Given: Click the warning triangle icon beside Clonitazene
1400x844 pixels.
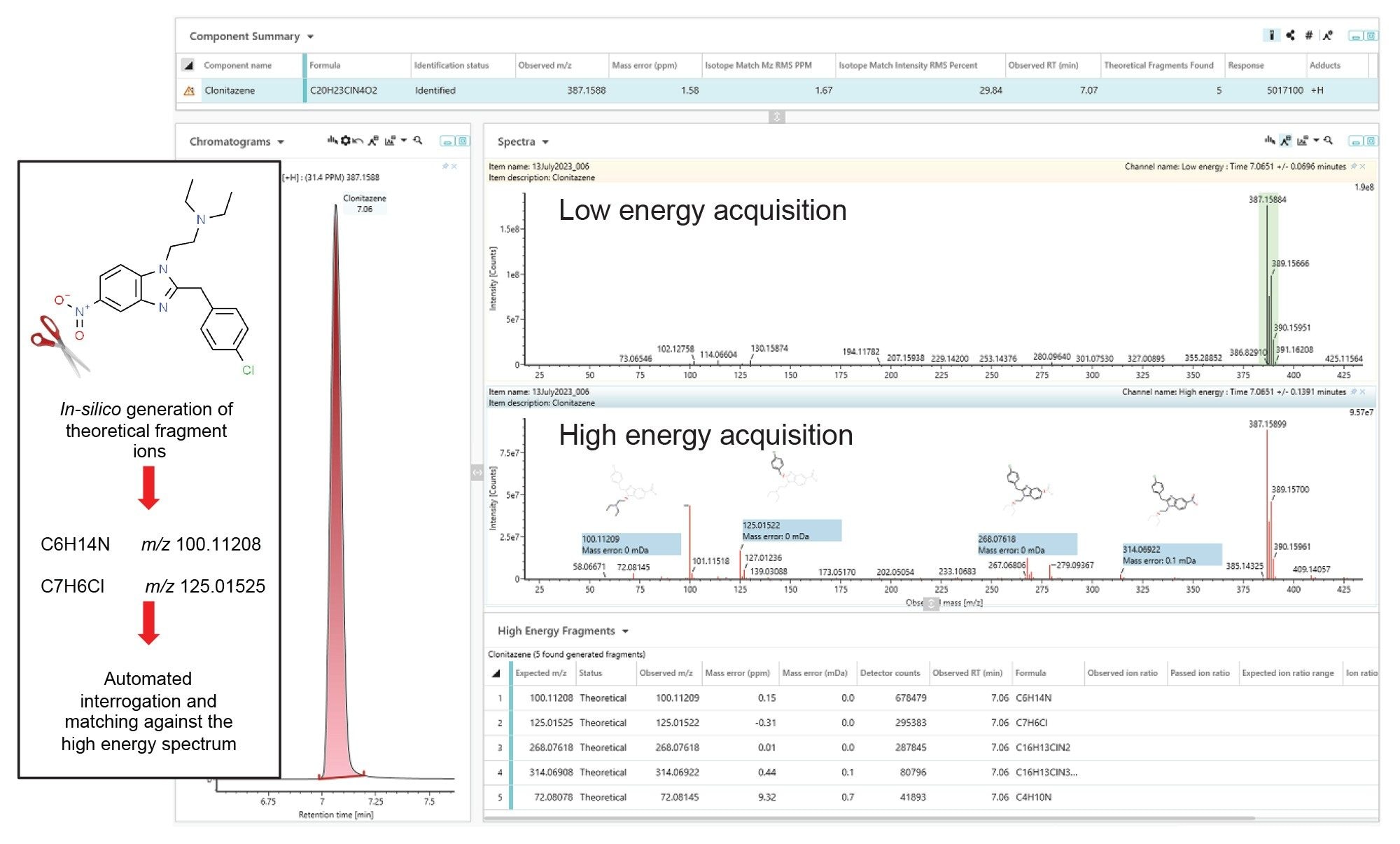Looking at the screenshot, I should pos(188,91).
